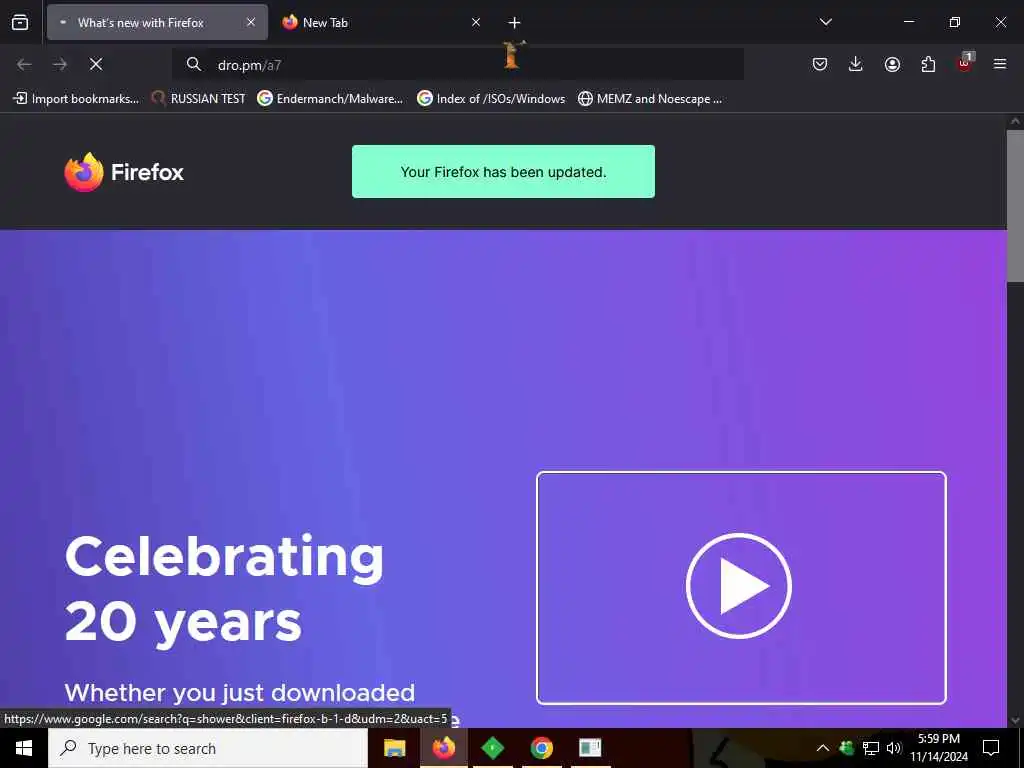Open Endermanch/Malware bookmark

pos(330,99)
